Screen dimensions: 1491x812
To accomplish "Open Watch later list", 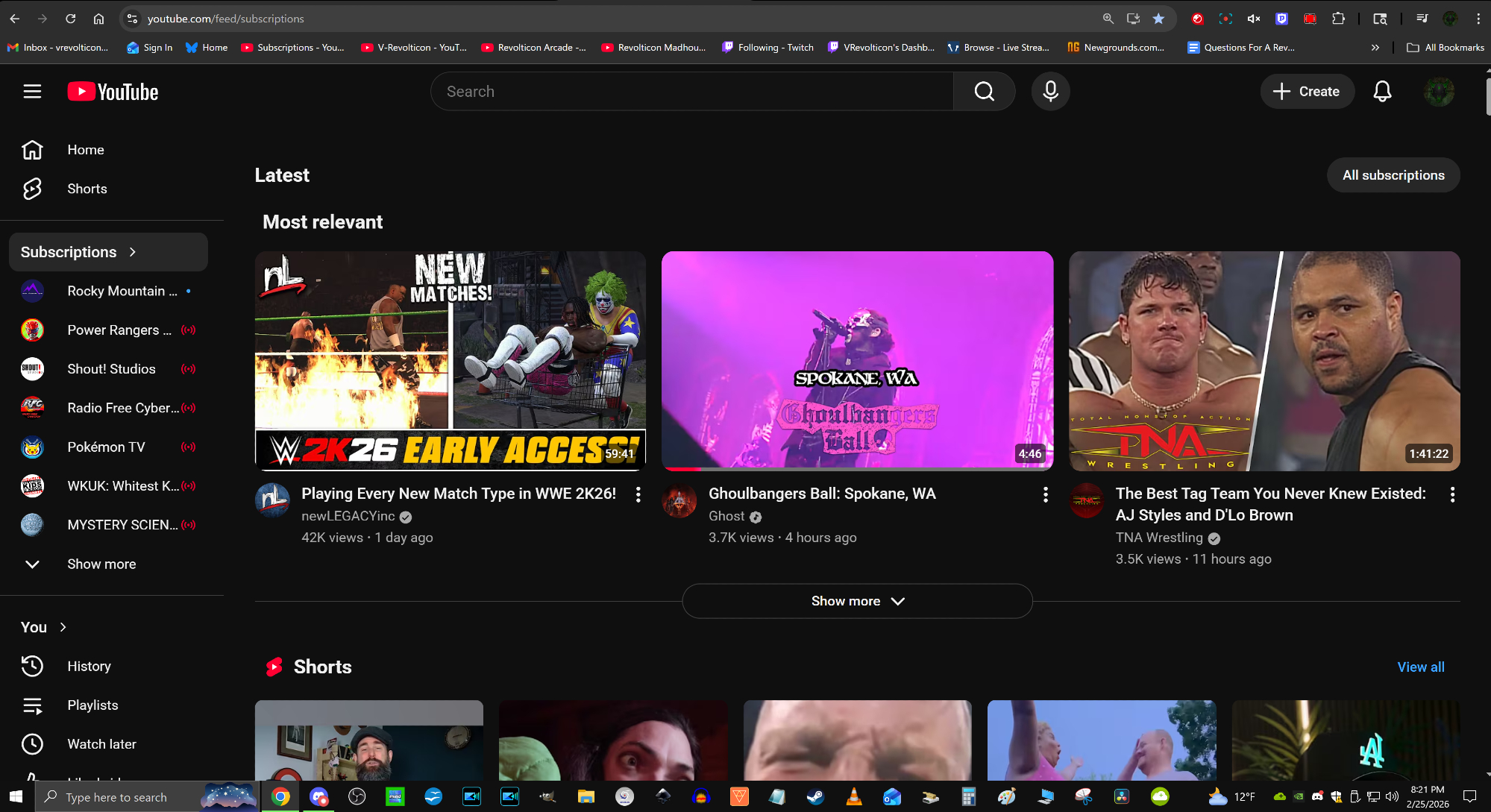I will pos(101,744).
